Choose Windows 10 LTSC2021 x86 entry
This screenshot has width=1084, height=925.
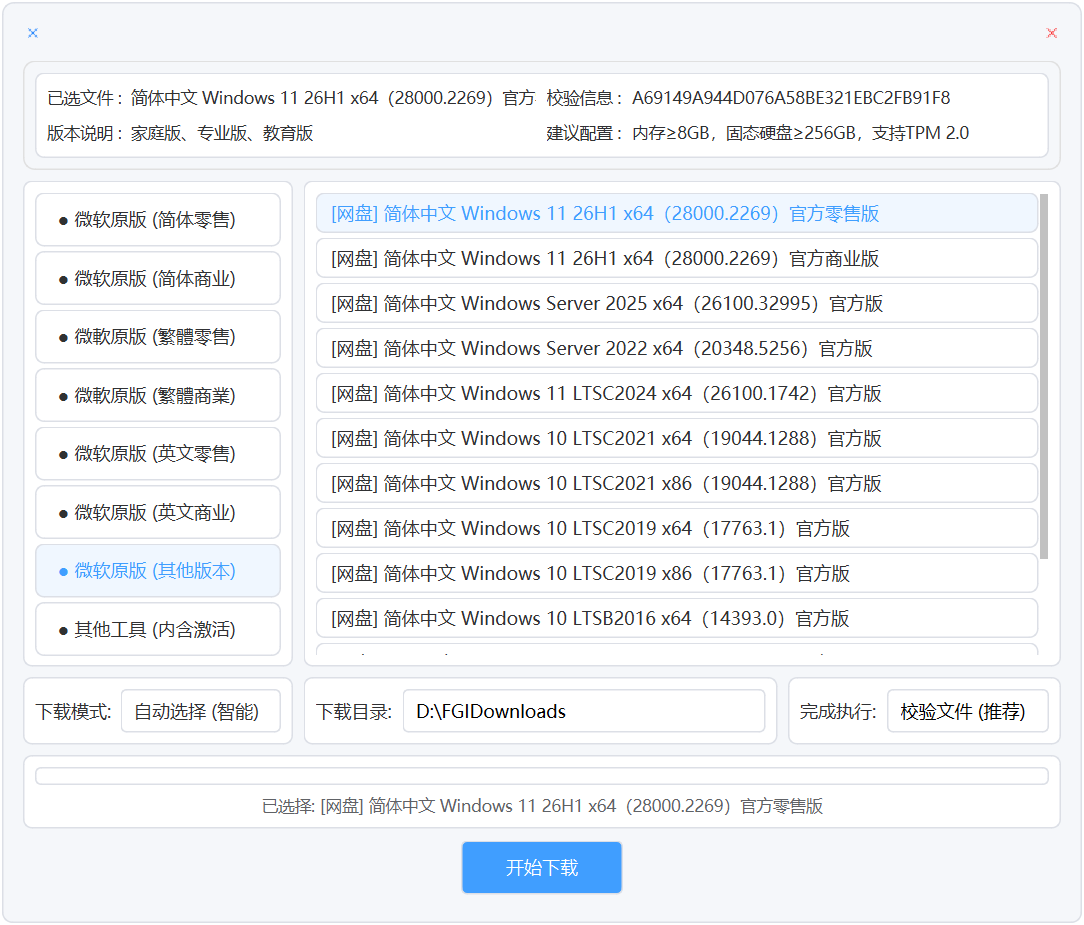pyautogui.click(x=677, y=483)
